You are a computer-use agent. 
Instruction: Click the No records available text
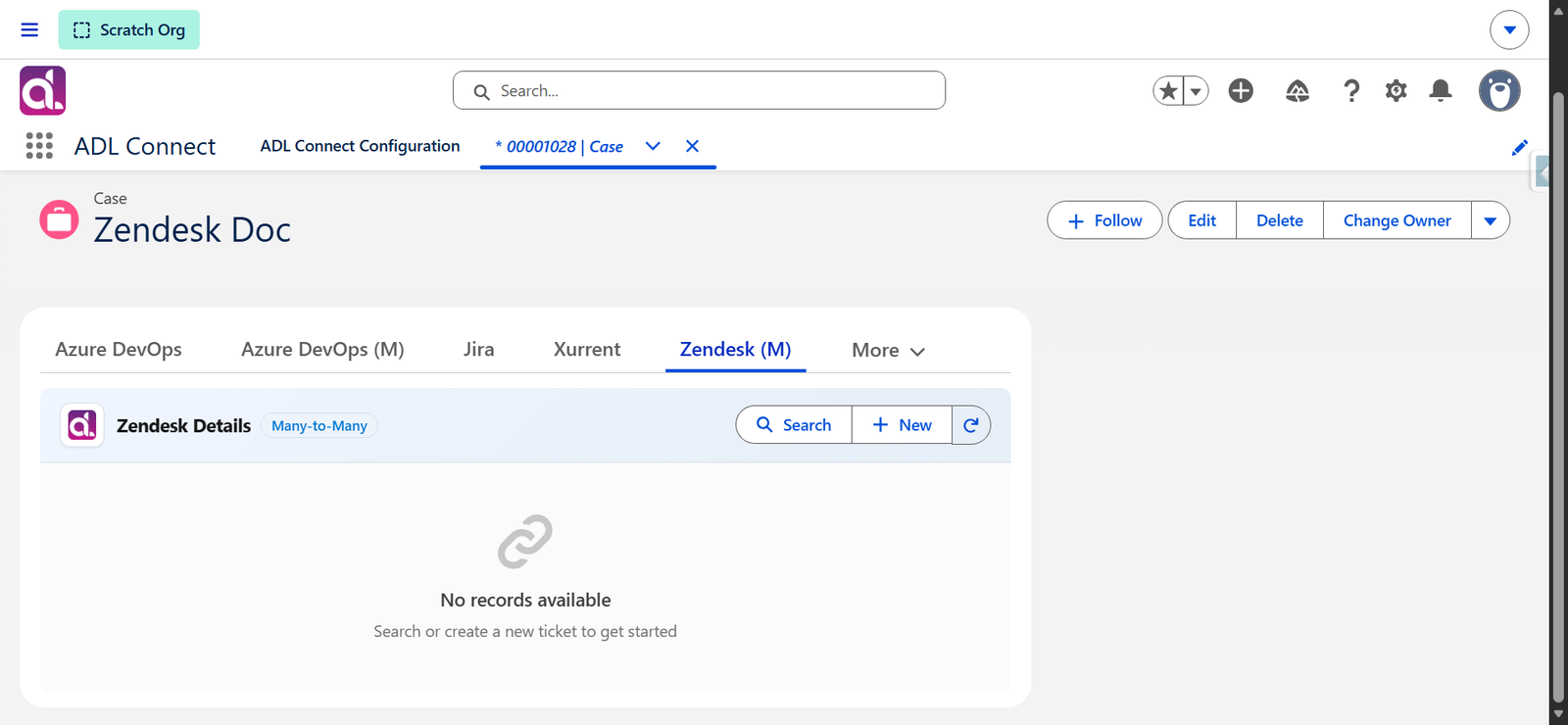tap(525, 600)
